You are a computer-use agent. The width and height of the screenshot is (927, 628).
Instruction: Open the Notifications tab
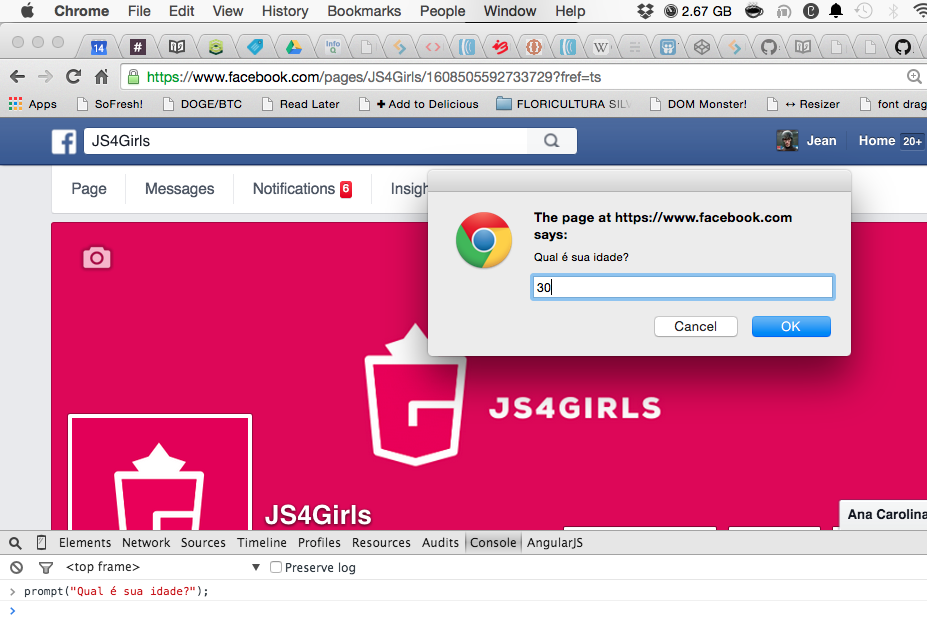(x=302, y=189)
